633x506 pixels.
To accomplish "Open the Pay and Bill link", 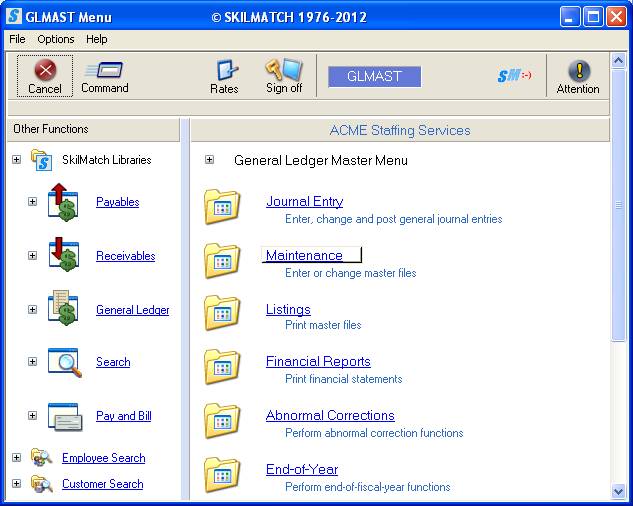I will point(124,416).
